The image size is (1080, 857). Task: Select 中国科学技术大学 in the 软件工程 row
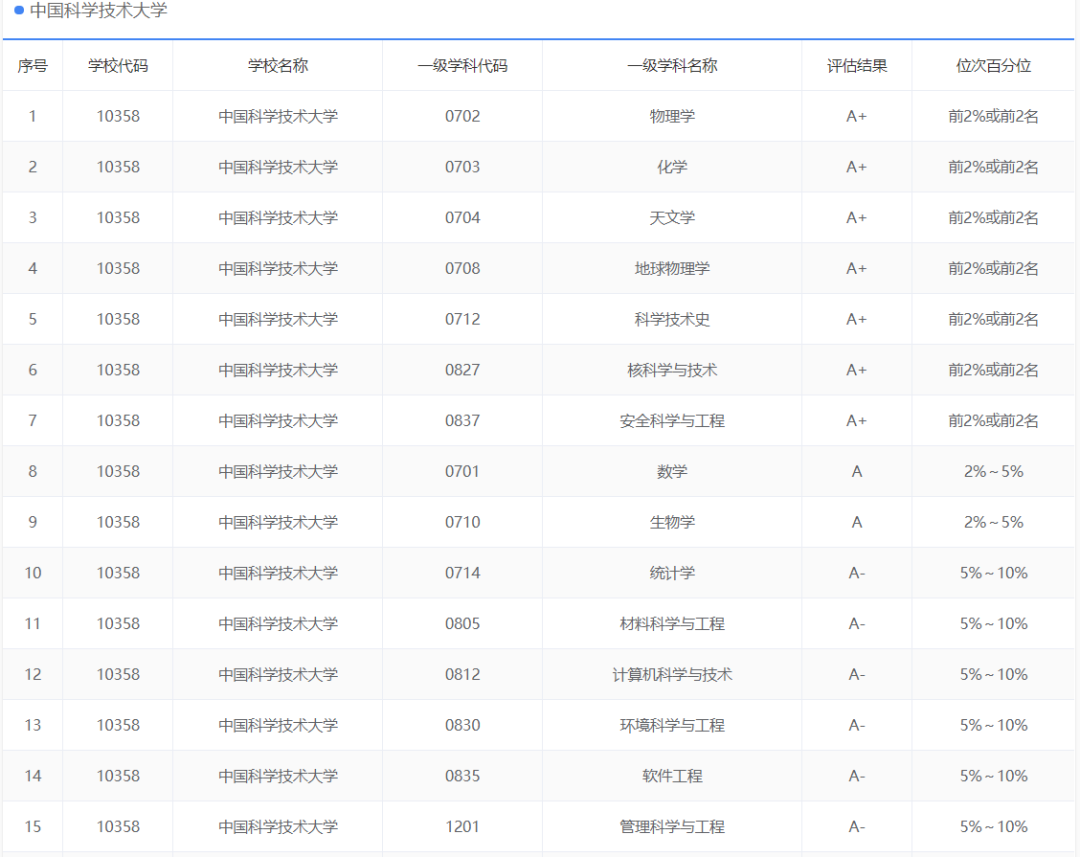click(278, 776)
